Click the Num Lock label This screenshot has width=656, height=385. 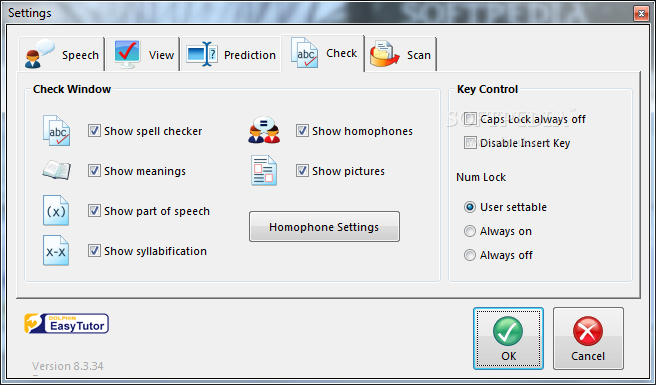[x=481, y=177]
